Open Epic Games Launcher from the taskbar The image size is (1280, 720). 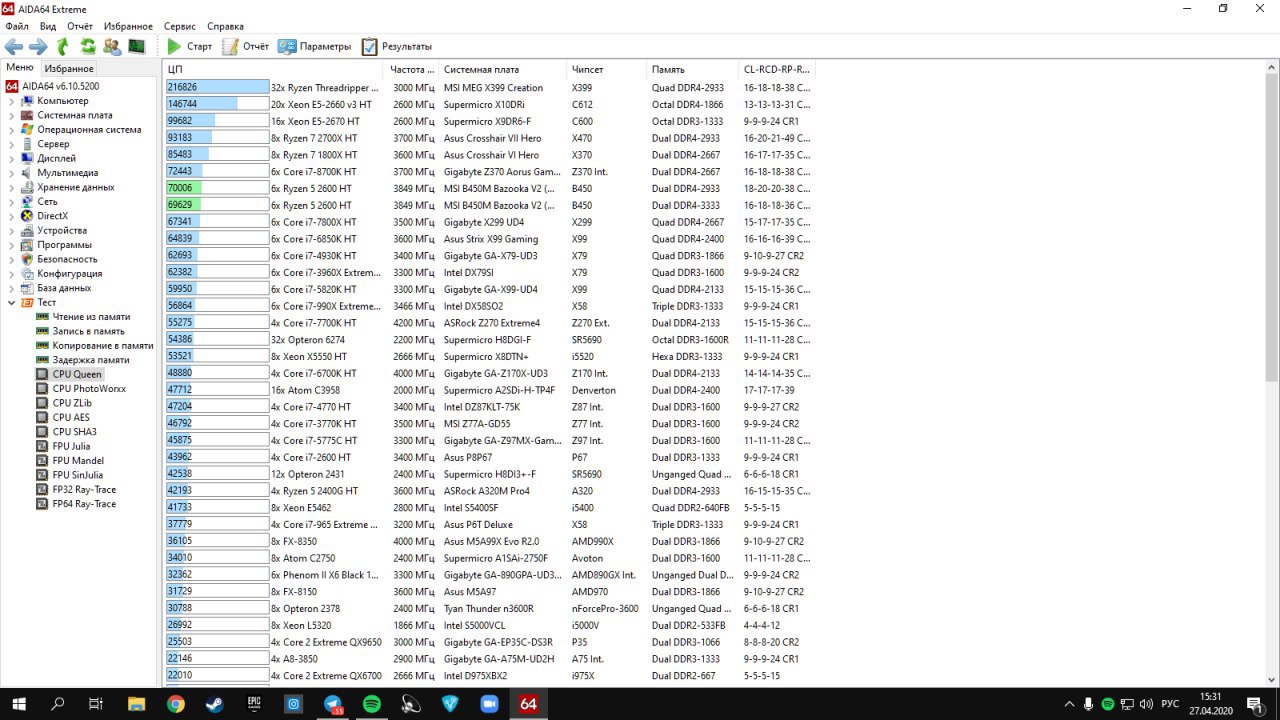(x=254, y=704)
